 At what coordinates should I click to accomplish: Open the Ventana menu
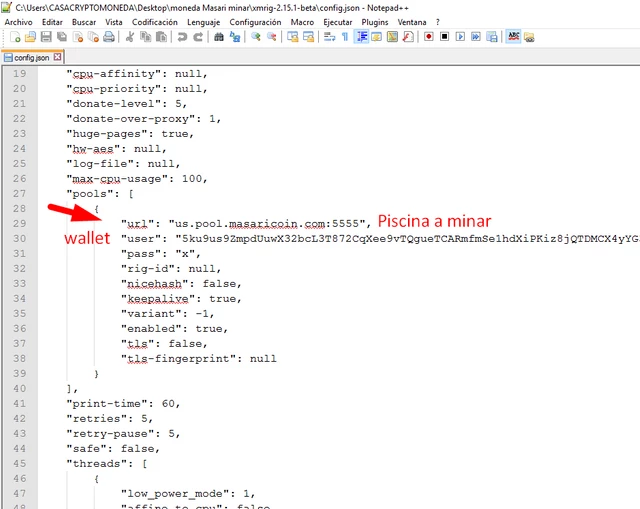(411, 22)
